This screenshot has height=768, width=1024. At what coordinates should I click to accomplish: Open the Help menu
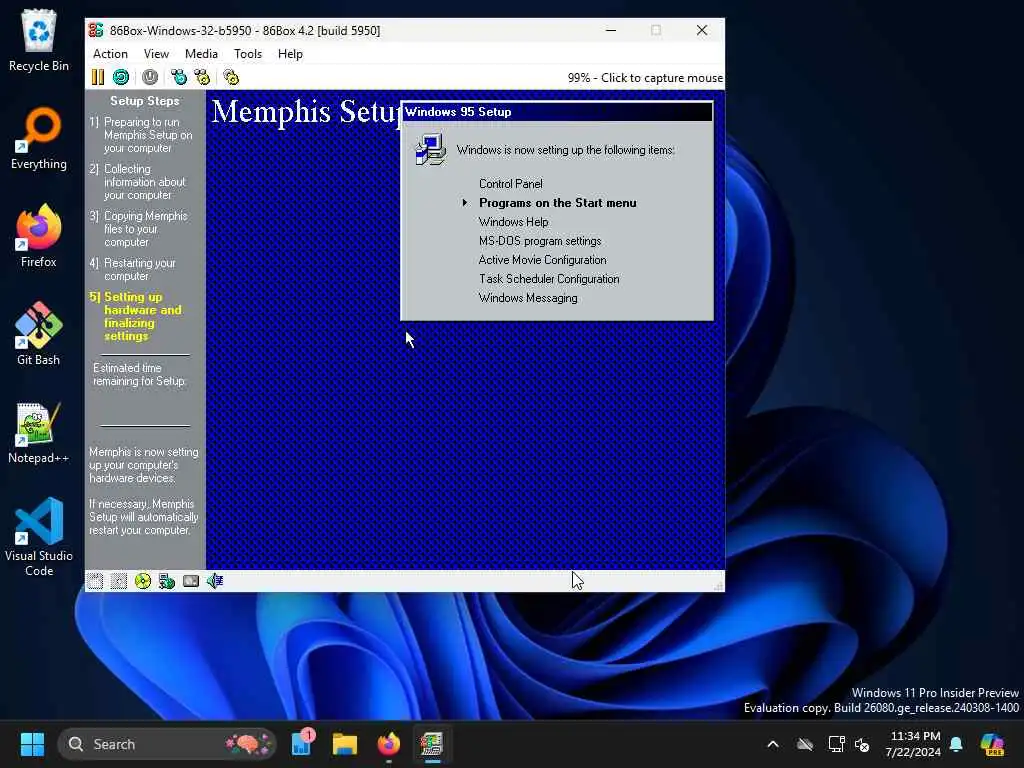[290, 54]
